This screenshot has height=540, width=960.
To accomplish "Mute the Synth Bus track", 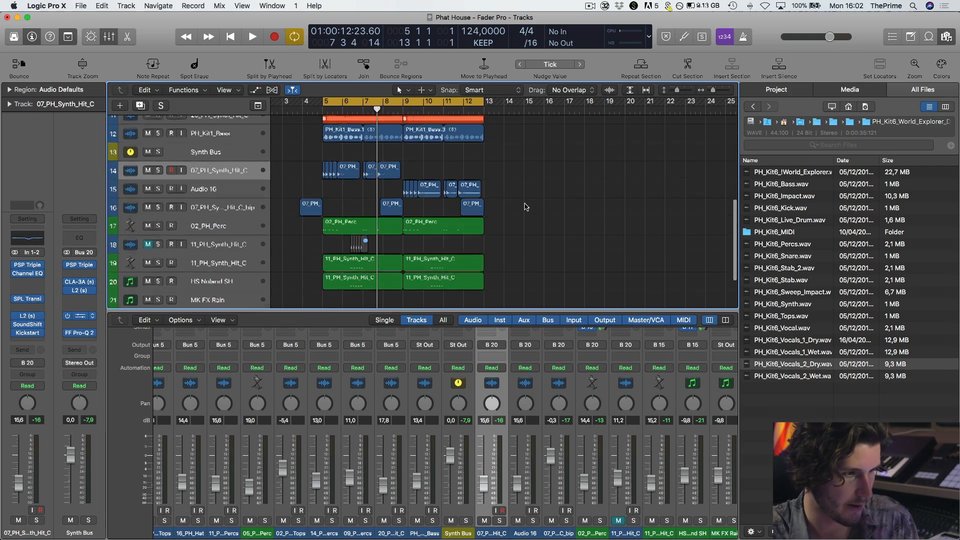I will click(x=148, y=152).
